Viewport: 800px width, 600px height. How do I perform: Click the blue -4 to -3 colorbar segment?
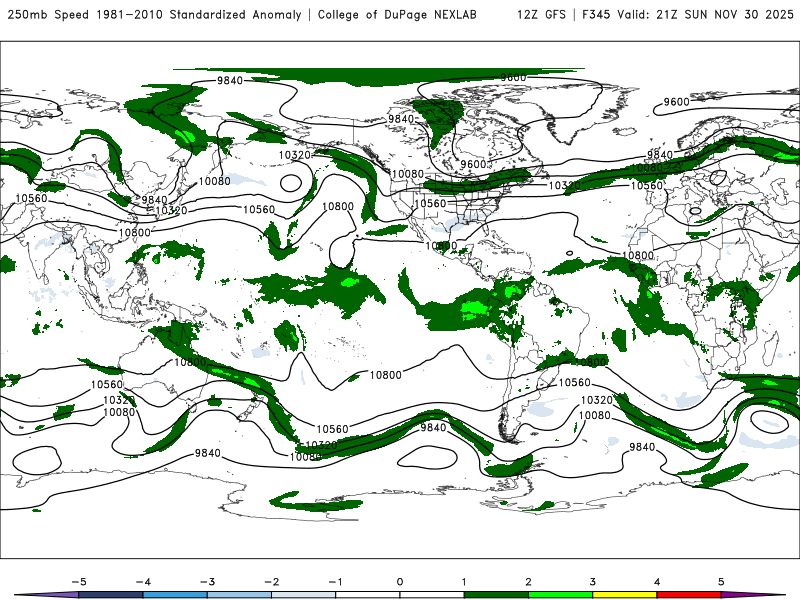[175, 595]
